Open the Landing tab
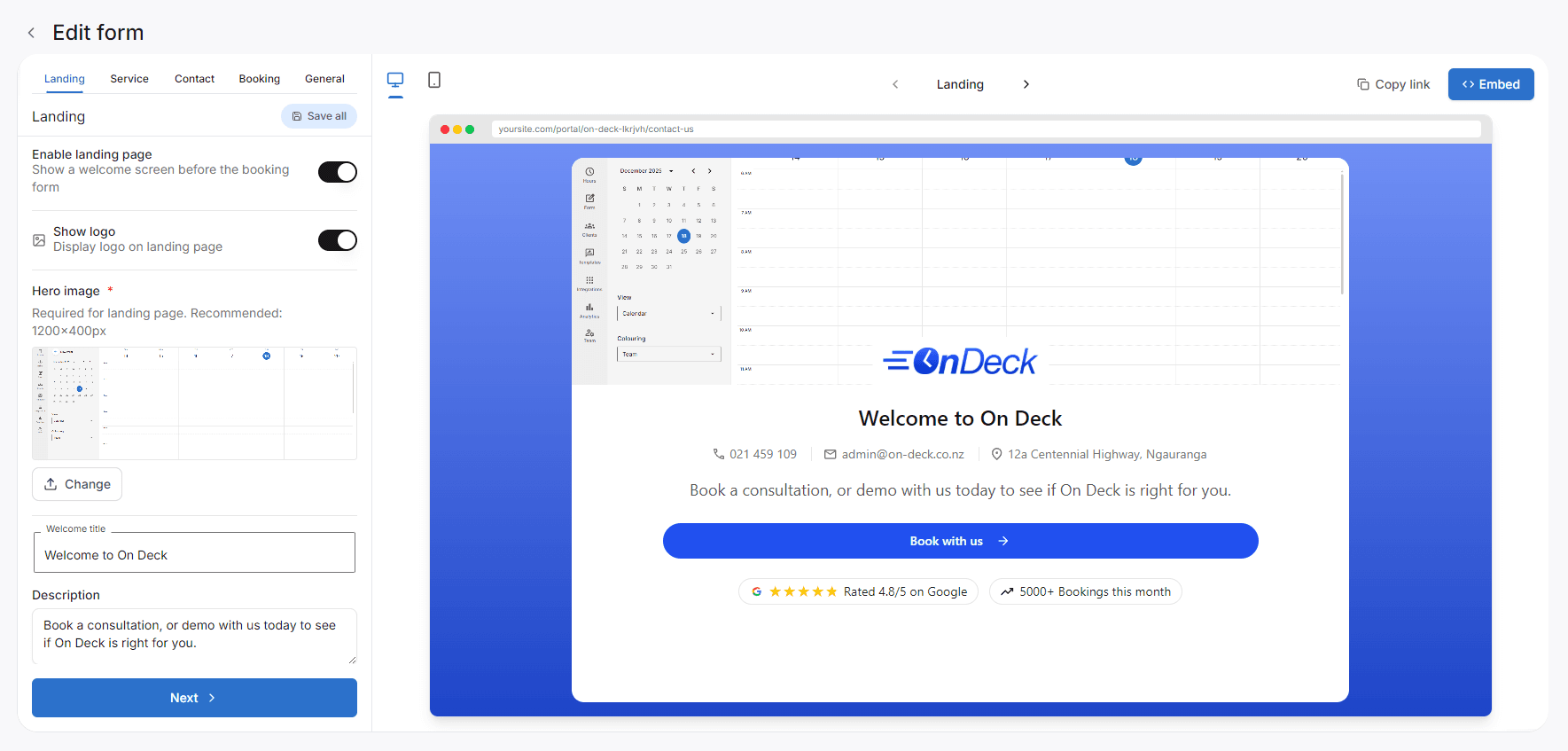This screenshot has height=751, width=1568. click(65, 79)
